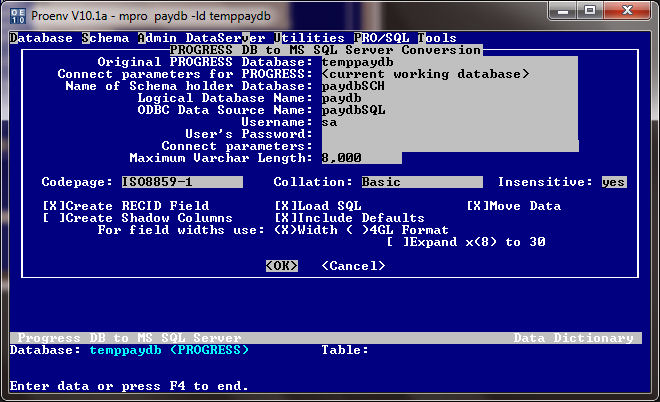Click the Data Dictionary status label
The height and width of the screenshot is (402, 660).
coord(573,338)
